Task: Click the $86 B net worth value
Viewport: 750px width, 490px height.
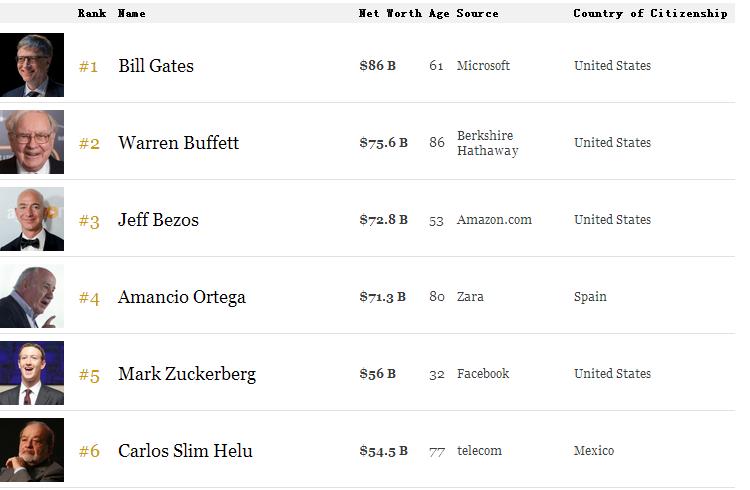Action: tap(377, 66)
